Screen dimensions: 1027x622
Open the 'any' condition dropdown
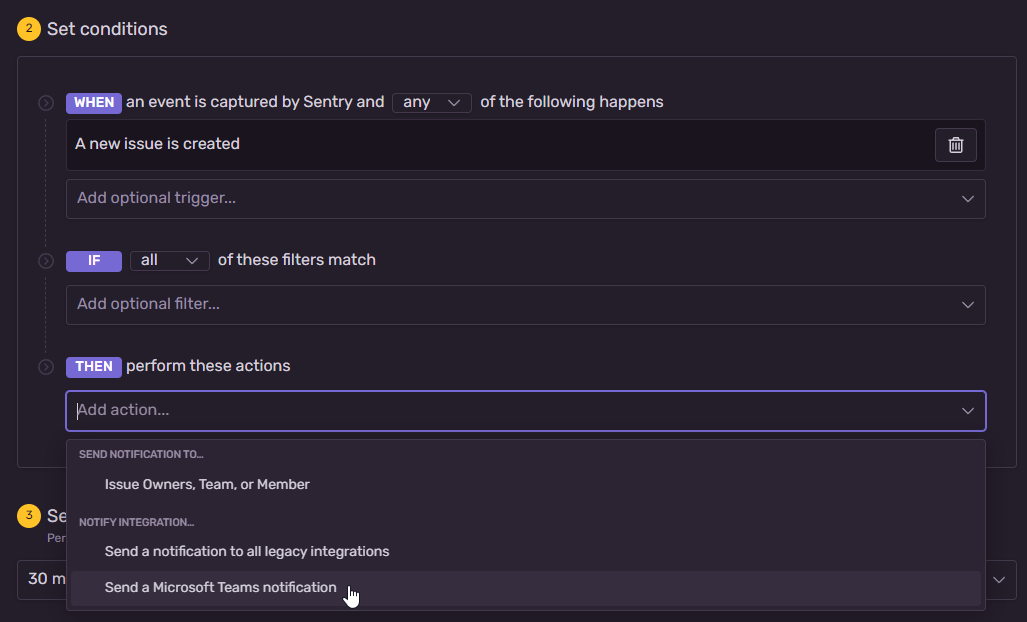pyautogui.click(x=432, y=103)
